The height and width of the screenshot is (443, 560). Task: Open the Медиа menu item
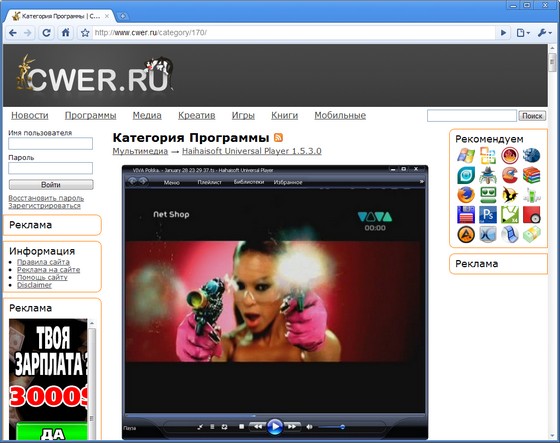(147, 115)
